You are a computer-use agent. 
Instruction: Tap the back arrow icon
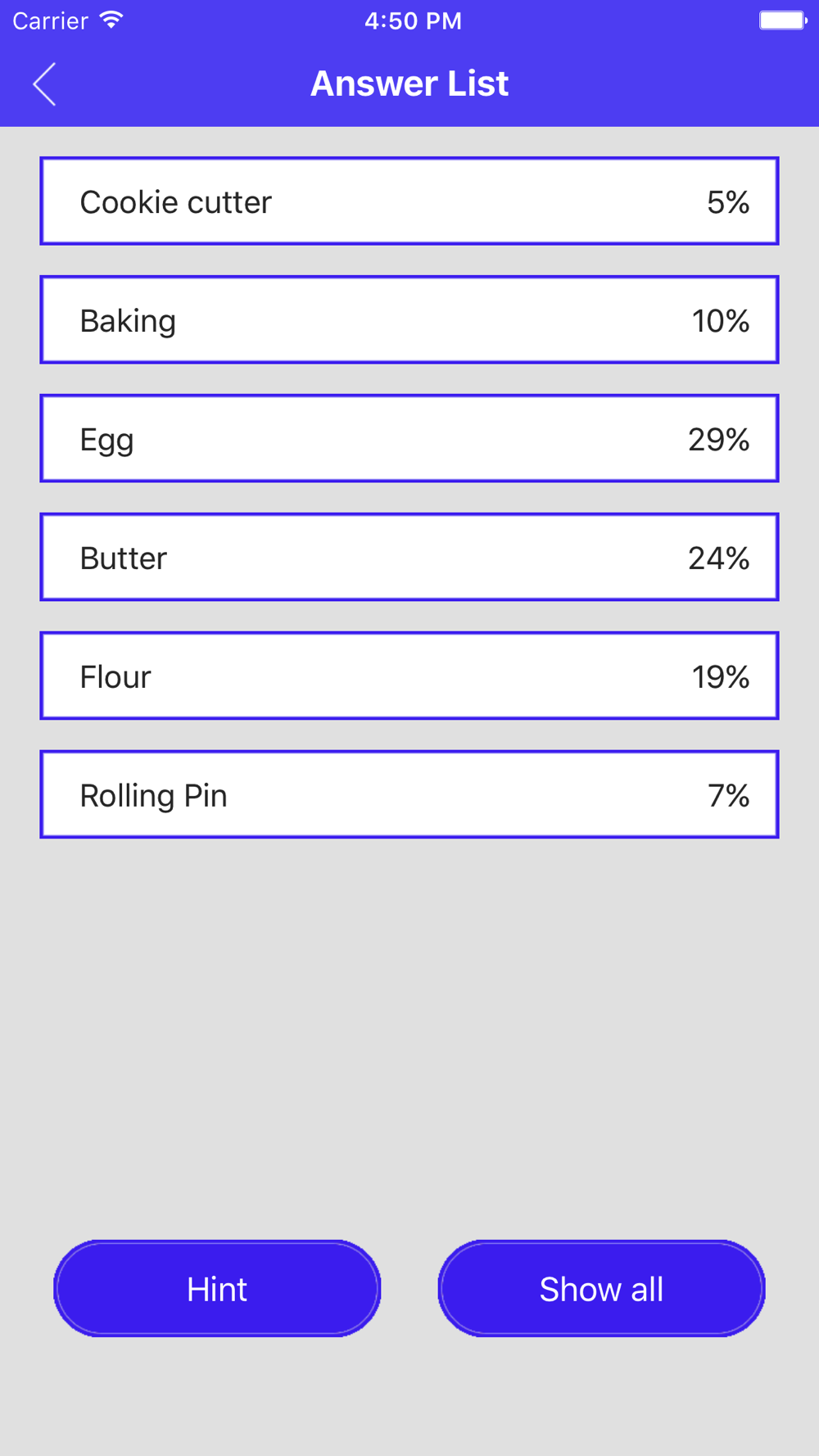[x=44, y=84]
